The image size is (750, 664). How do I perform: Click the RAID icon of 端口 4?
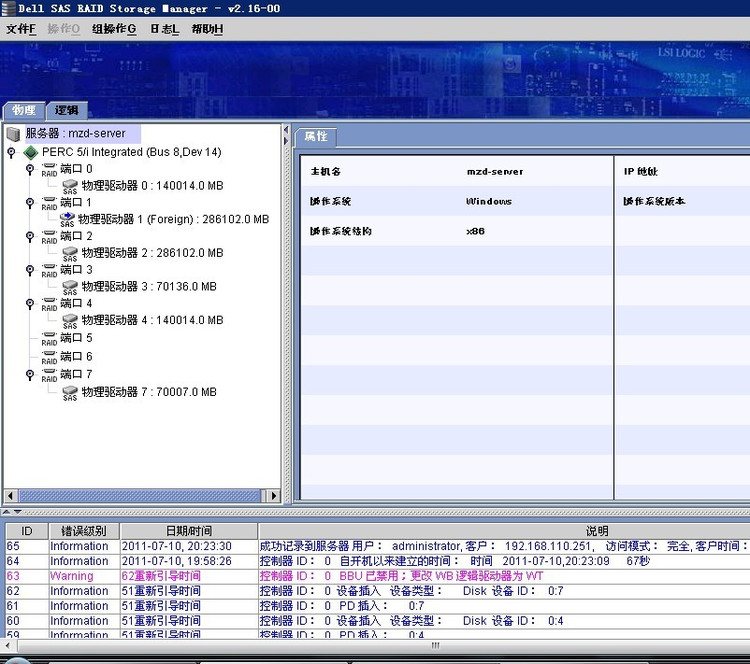(x=49, y=304)
